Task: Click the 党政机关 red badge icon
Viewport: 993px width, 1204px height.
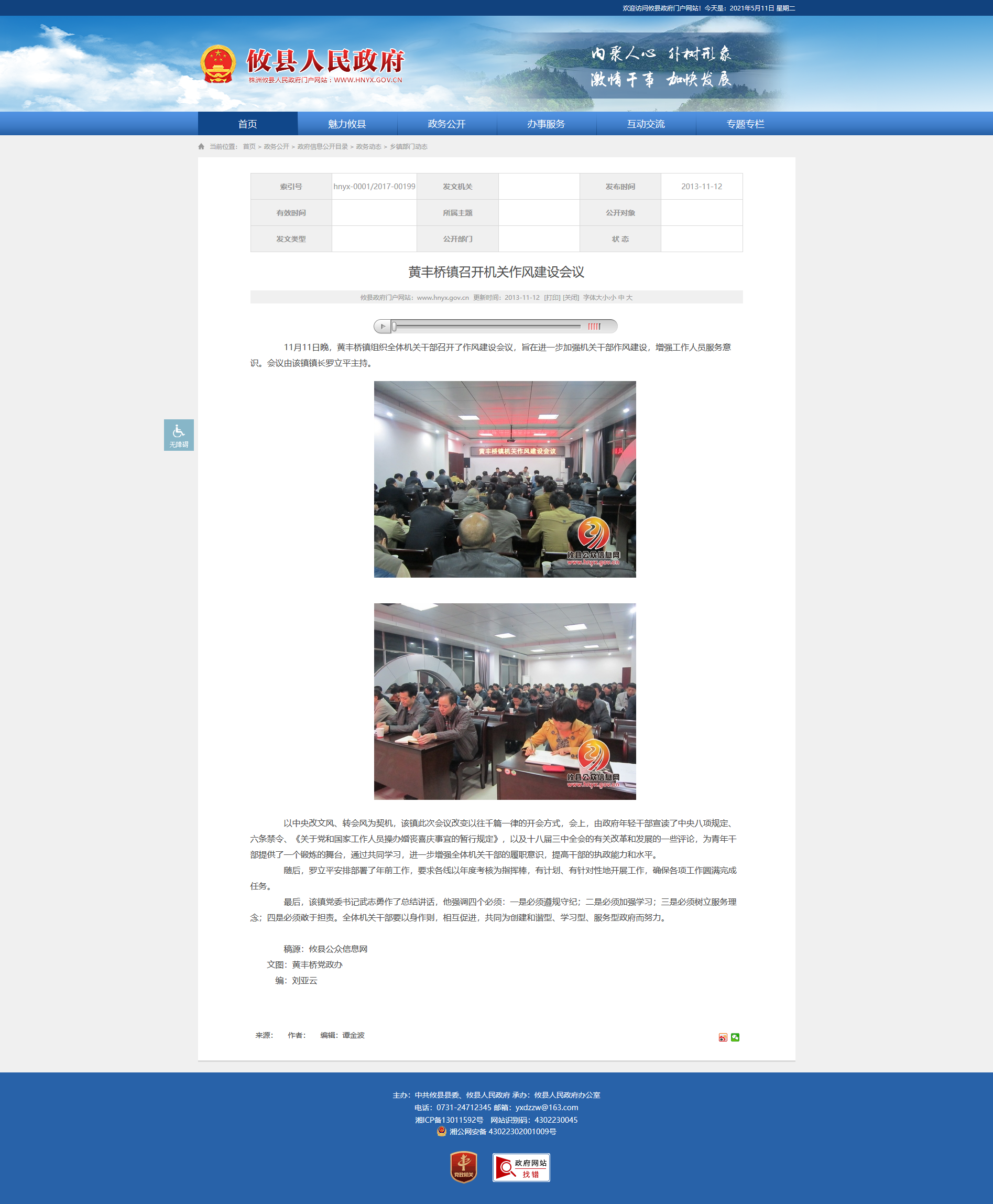Action: pos(463,1167)
